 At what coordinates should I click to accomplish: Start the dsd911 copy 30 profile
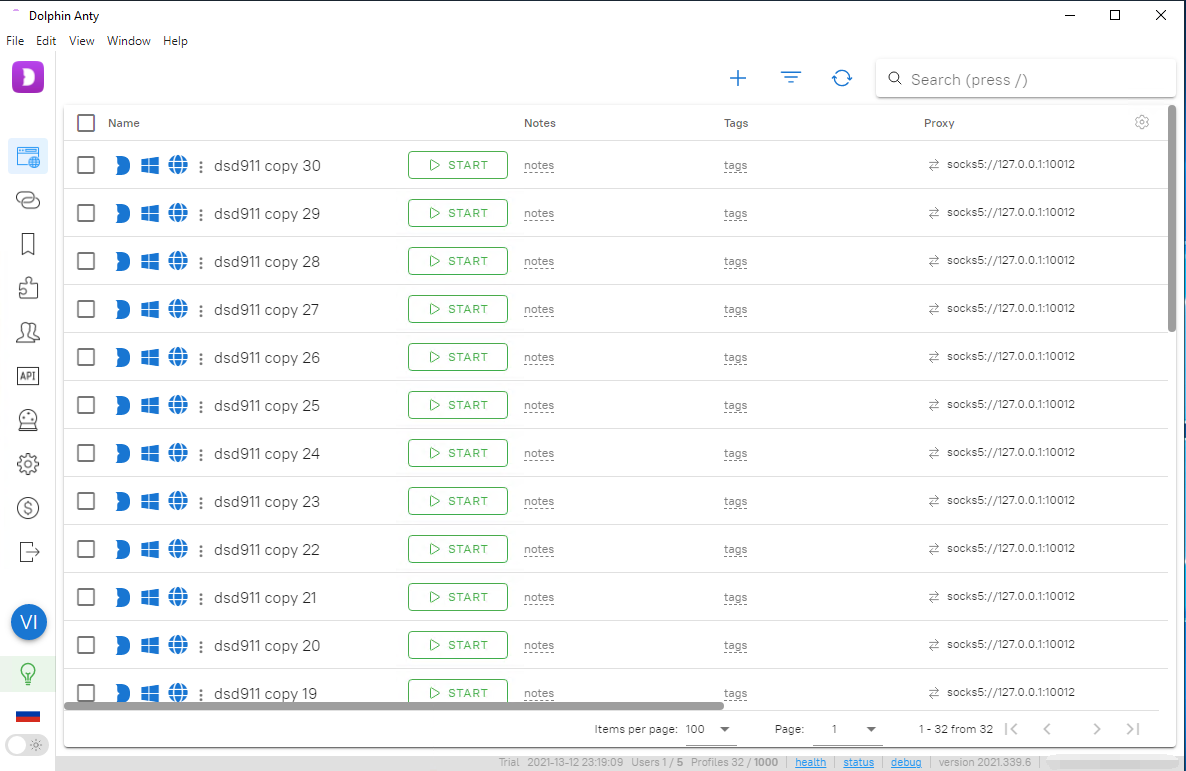tap(458, 165)
